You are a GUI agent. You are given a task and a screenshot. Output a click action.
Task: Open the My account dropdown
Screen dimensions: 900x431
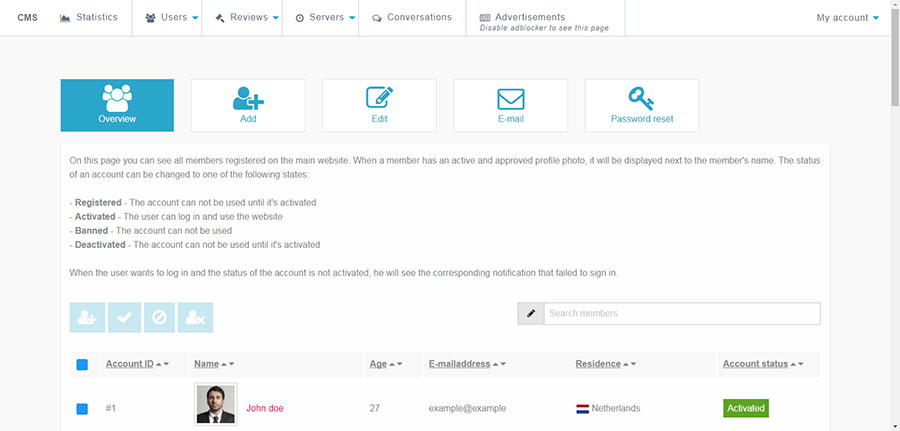(848, 18)
